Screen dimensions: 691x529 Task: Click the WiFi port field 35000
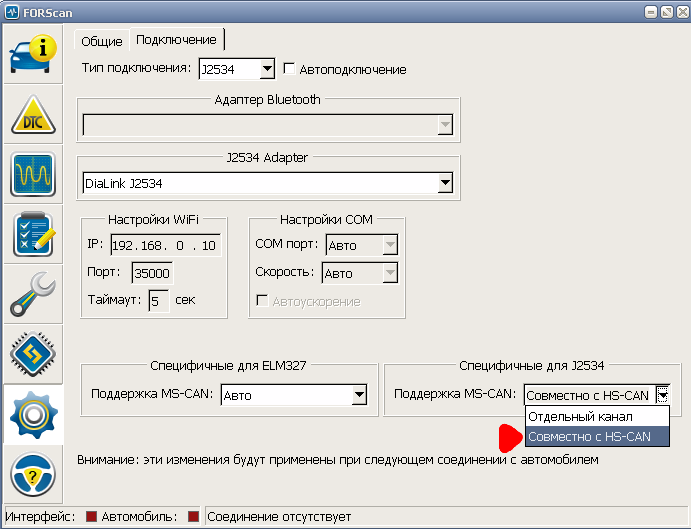[152, 273]
